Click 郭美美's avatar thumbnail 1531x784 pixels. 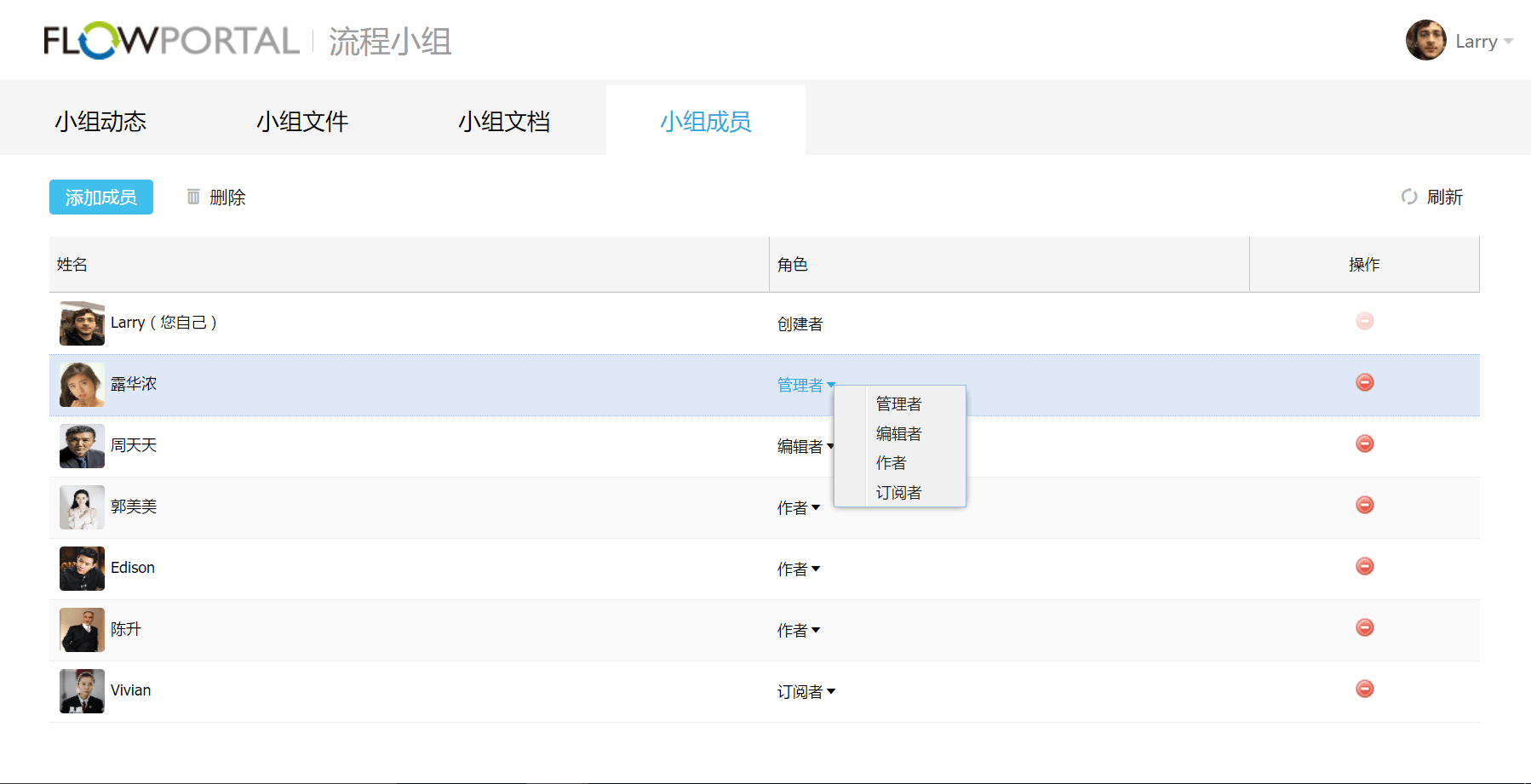tap(82, 506)
